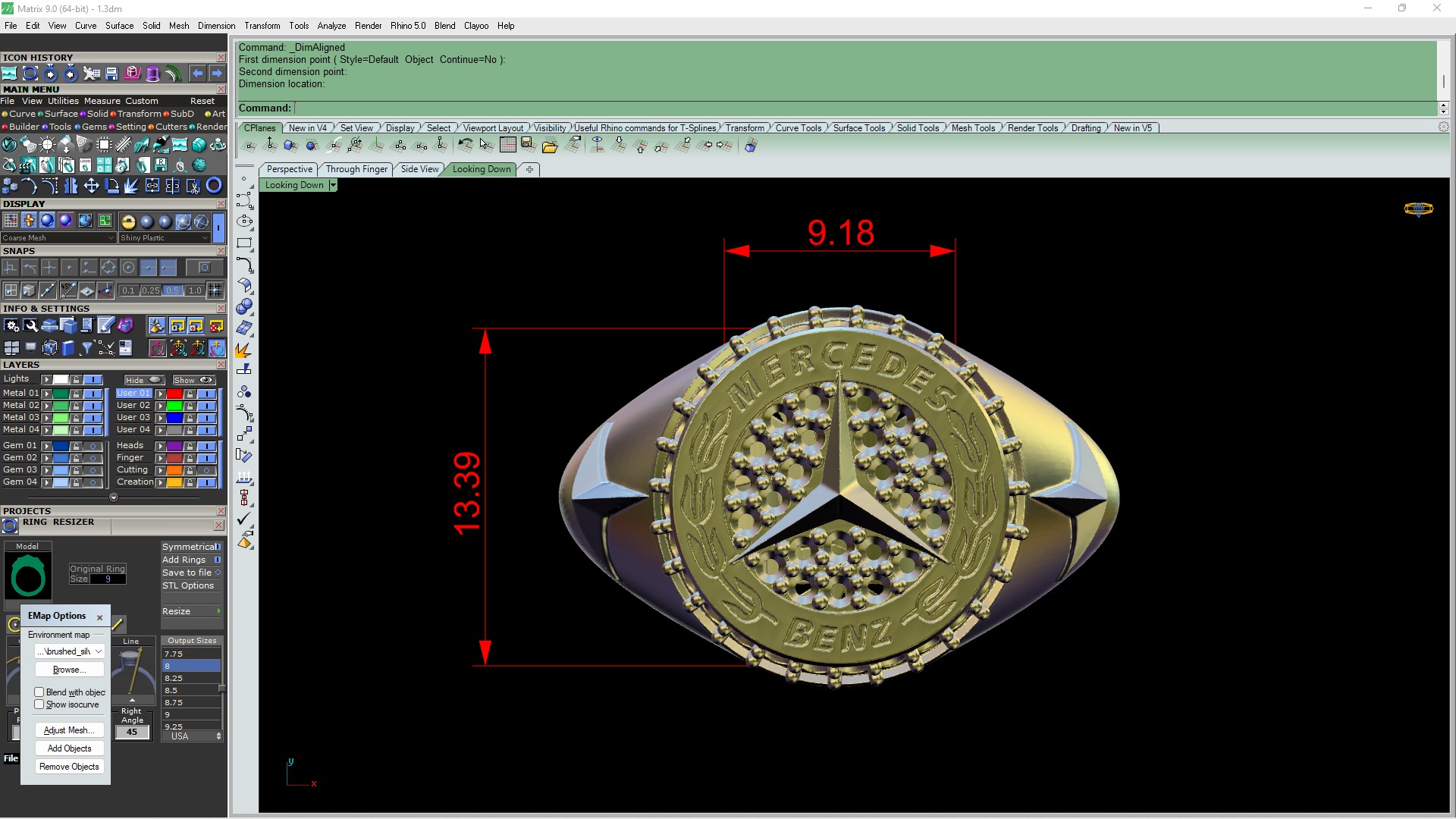Click the center snap circle icon
Image resolution: width=1456 pixels, height=819 pixels.
pyautogui.click(x=128, y=268)
